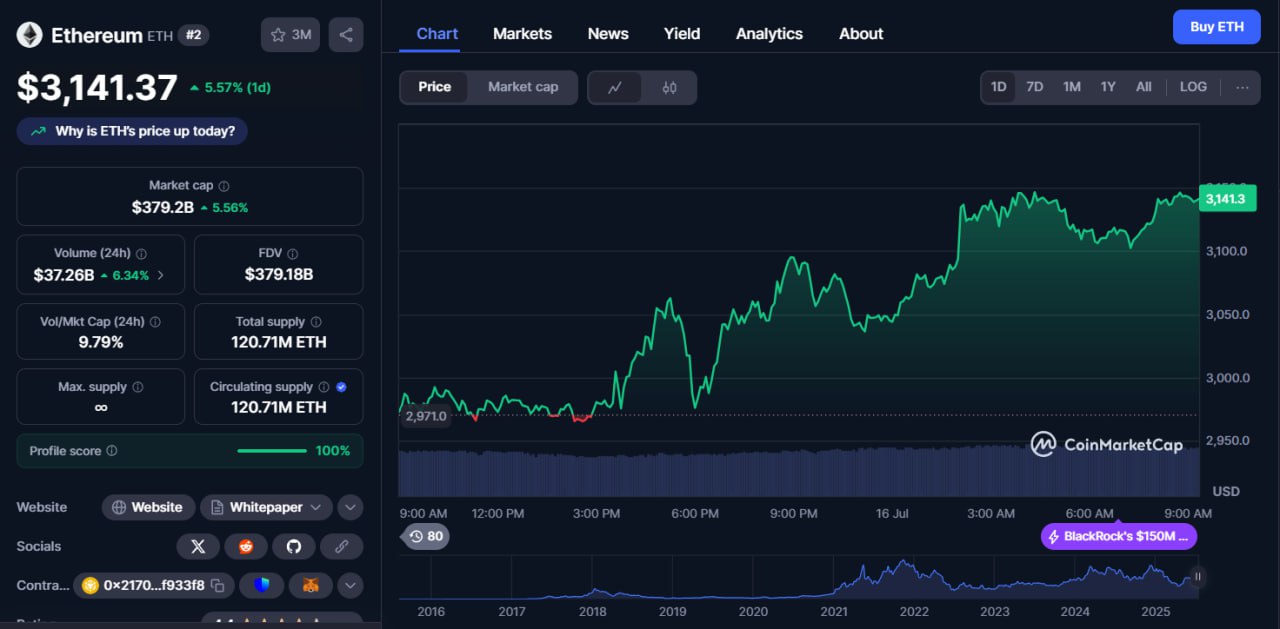The width and height of the screenshot is (1280, 629).
Task: Open the GitHub social link
Action: click(294, 546)
